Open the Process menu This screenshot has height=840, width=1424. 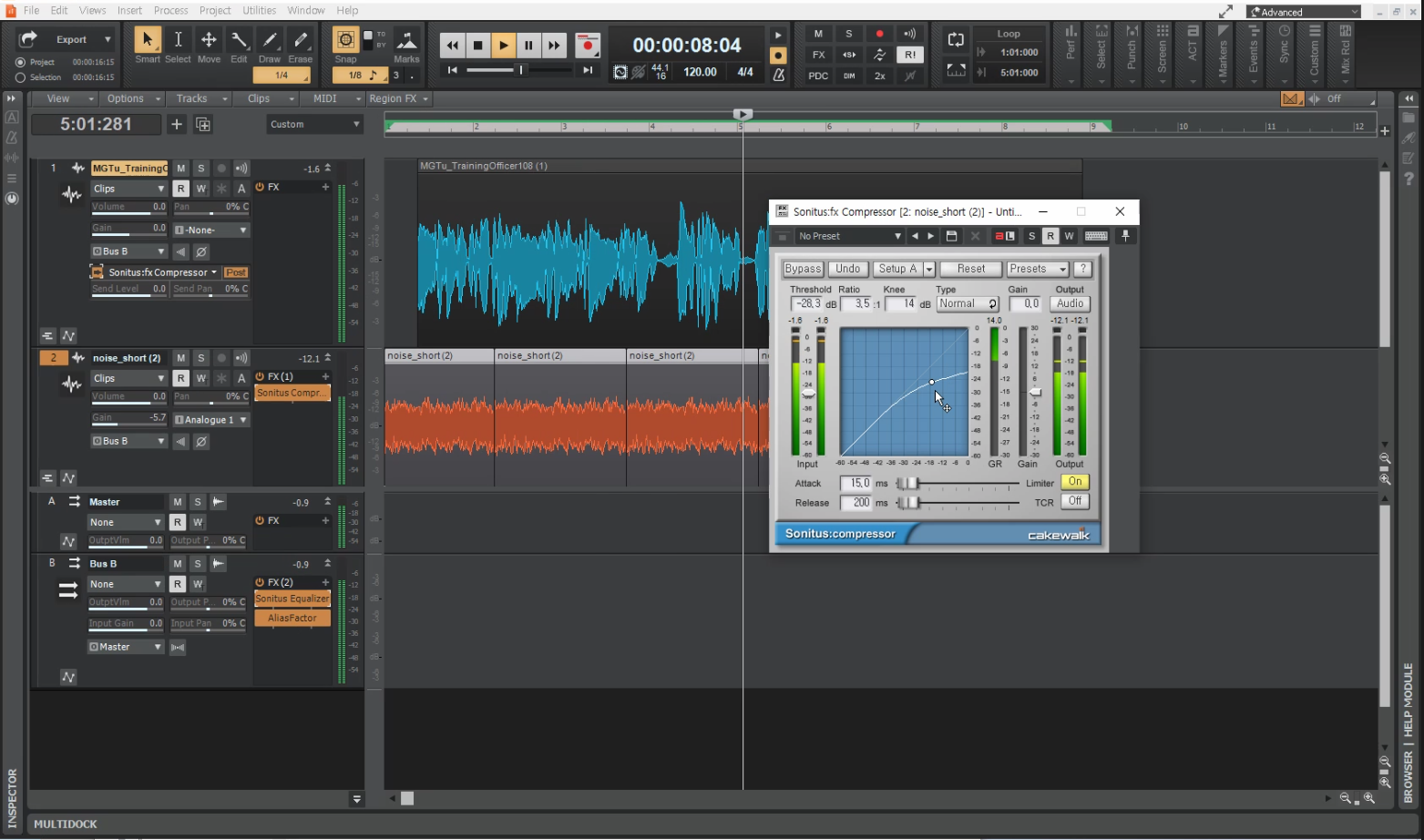click(x=170, y=10)
